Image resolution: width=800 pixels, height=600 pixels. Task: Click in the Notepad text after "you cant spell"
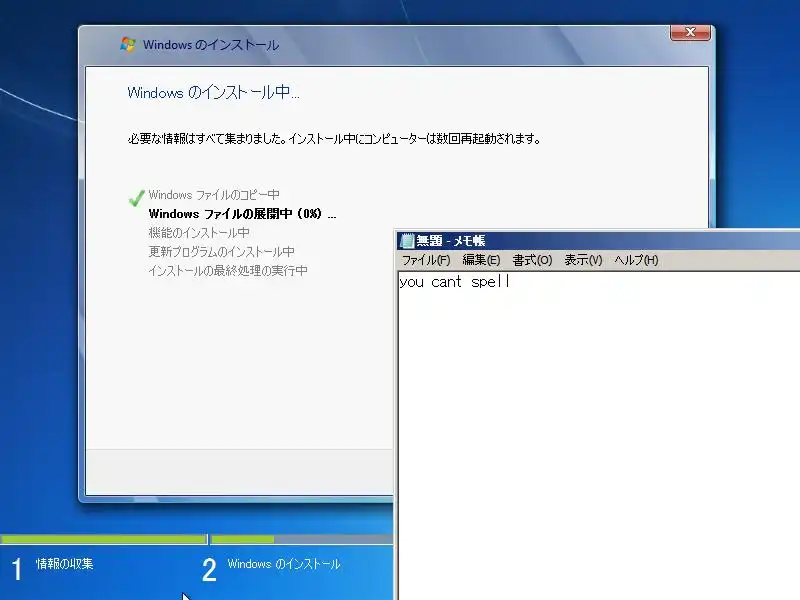coord(510,282)
